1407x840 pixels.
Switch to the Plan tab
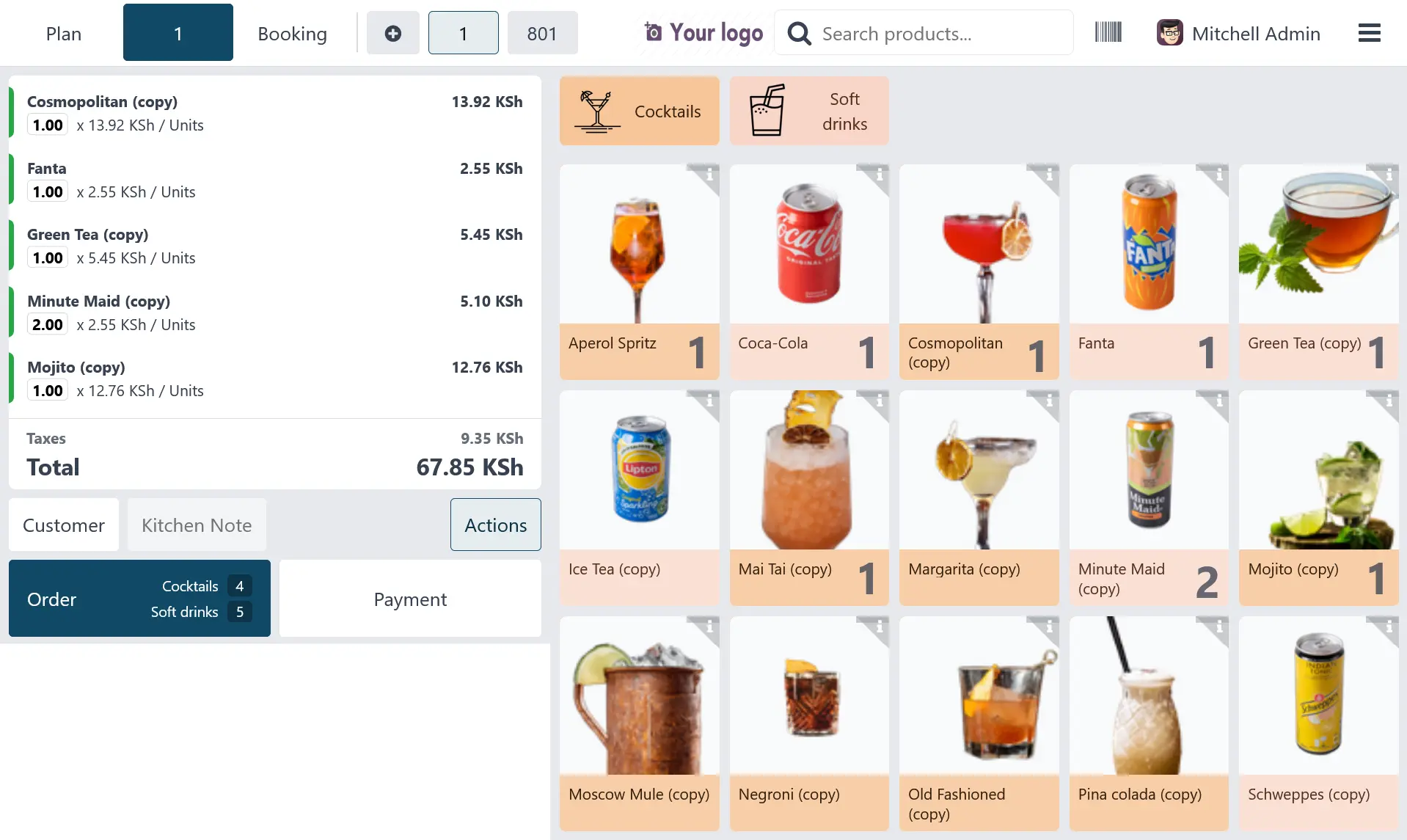tap(64, 34)
